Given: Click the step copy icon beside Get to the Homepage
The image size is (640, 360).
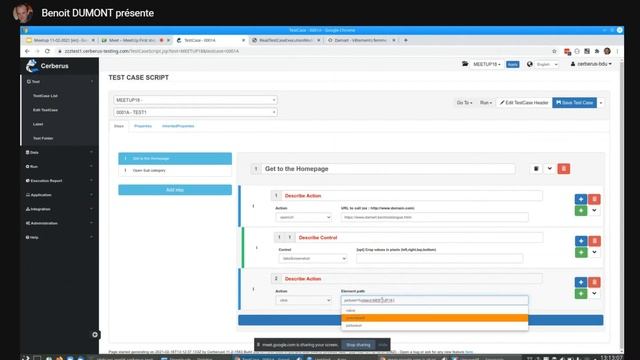Looking at the screenshot, I should tap(536, 169).
